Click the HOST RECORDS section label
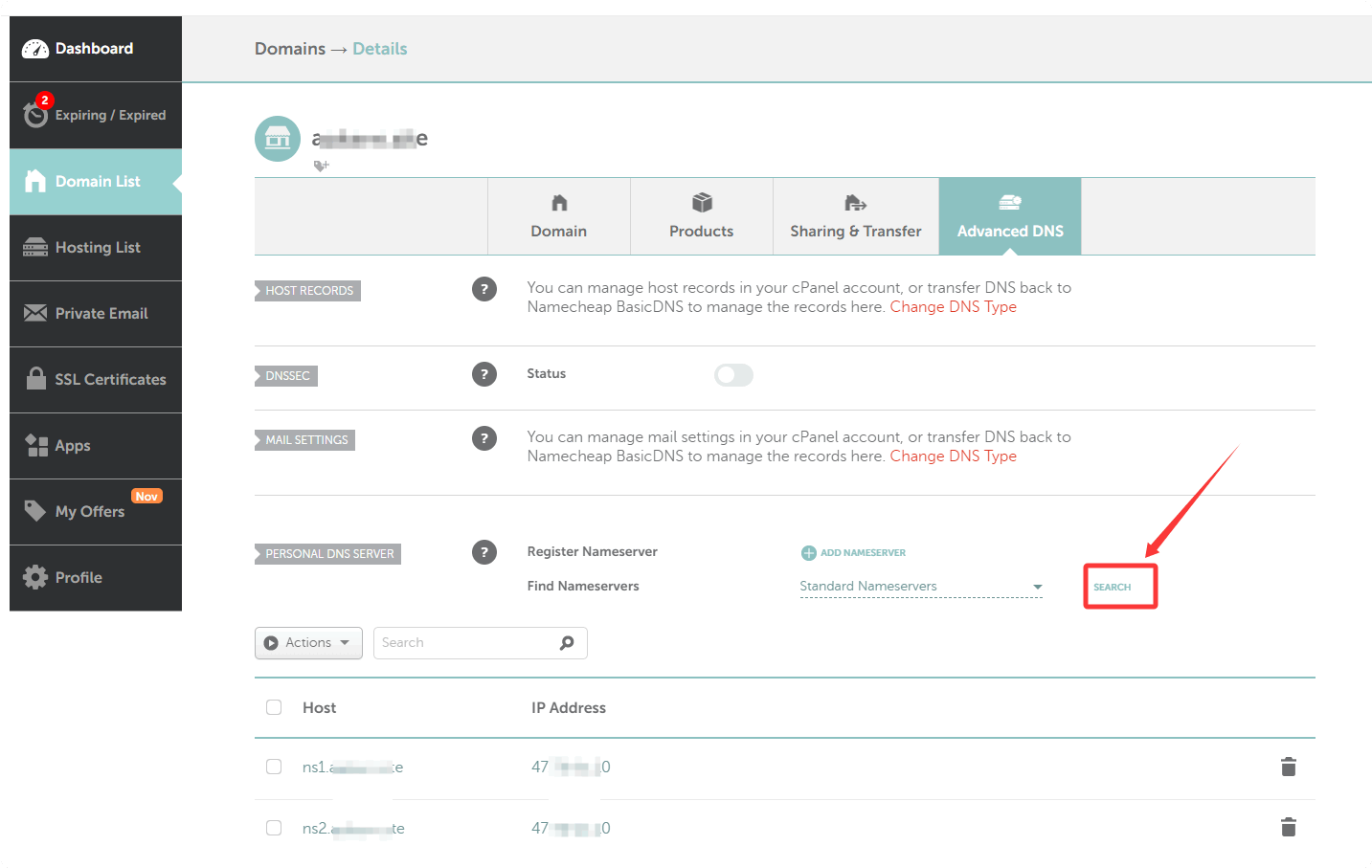Viewport: 1372px width, 868px height. (308, 291)
